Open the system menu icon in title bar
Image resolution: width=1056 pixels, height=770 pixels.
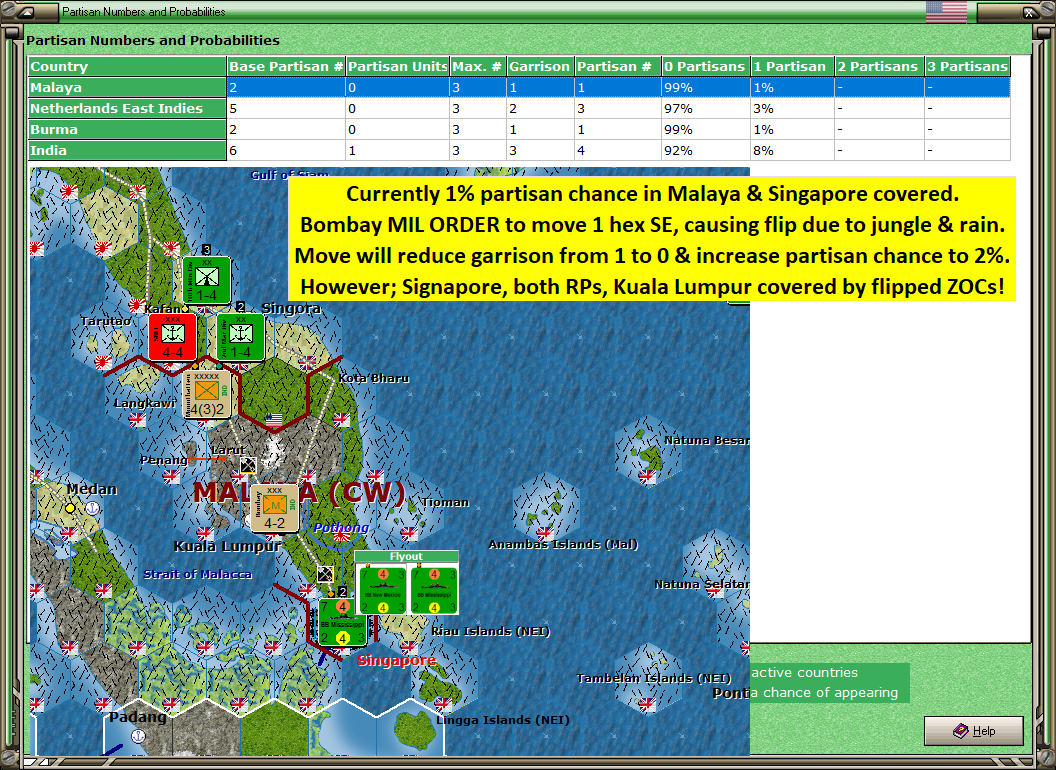(x=28, y=11)
